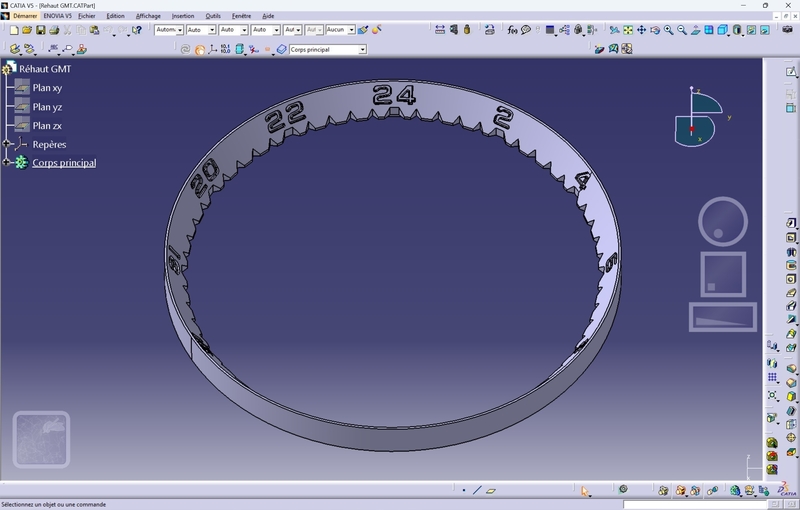
Task: Click the Réhaut GMT root node
Action: (x=45, y=69)
